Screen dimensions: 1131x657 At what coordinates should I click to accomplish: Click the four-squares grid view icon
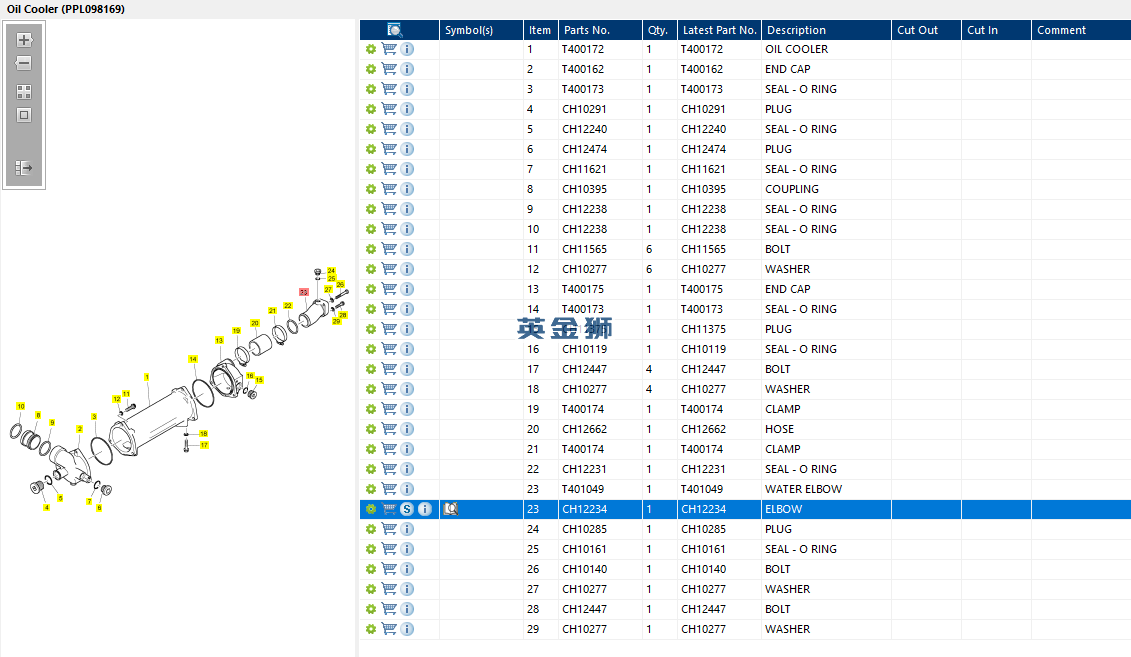(24, 92)
